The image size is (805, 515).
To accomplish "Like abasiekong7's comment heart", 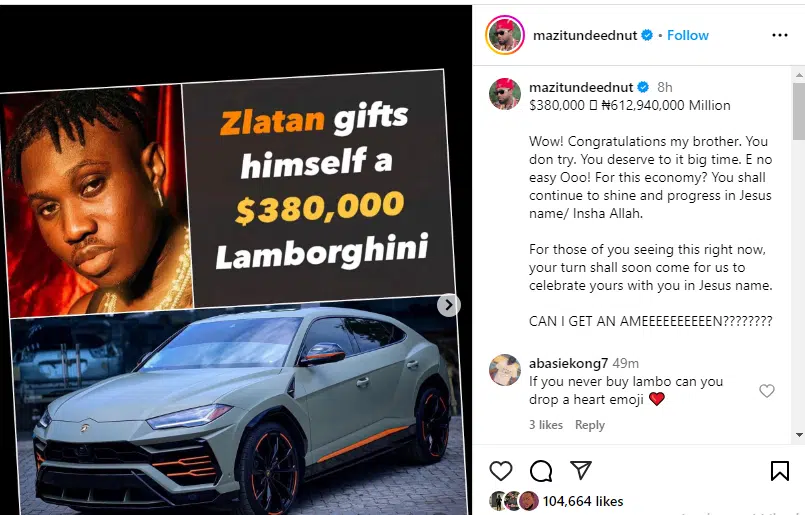I will (x=766, y=391).
